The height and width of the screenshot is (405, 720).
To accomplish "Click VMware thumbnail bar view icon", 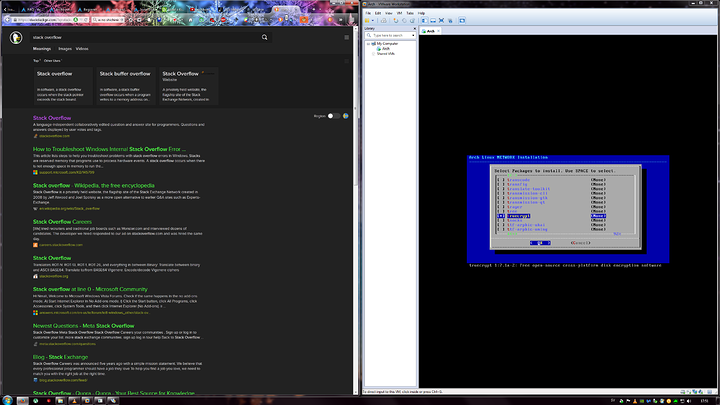I will 433,20.
